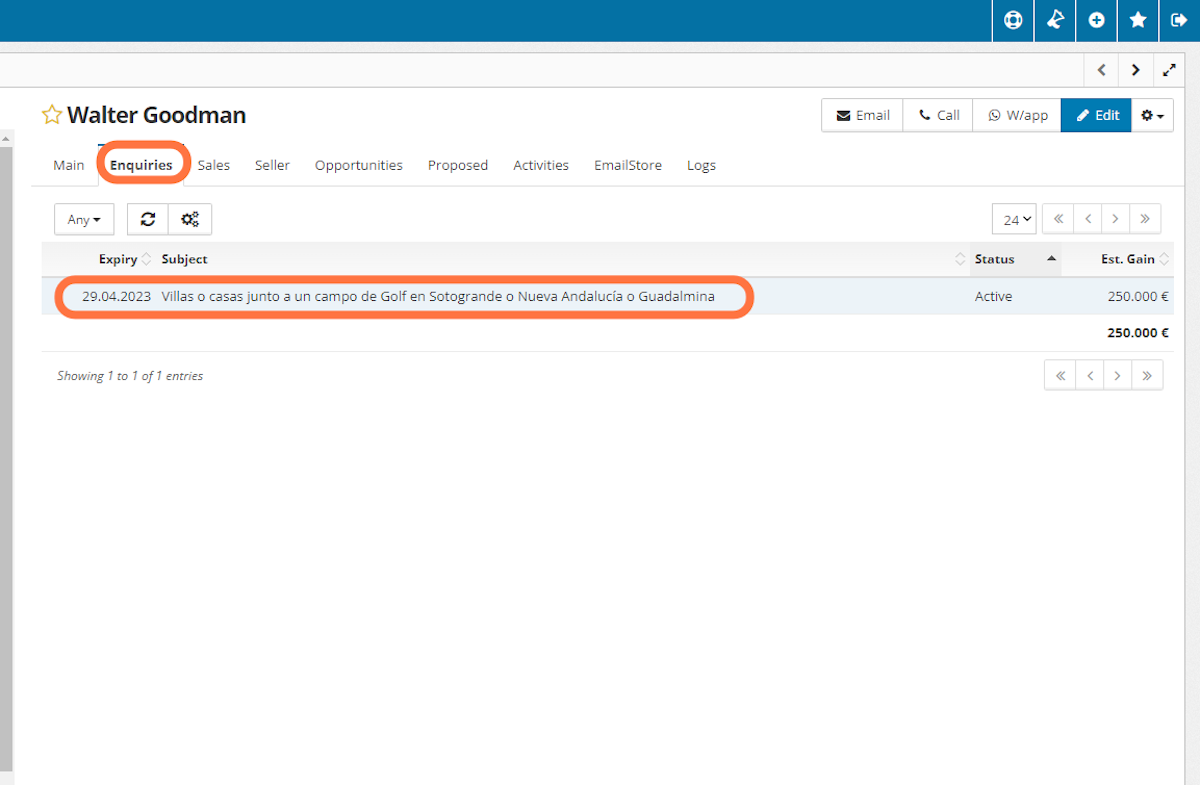Open list settings via the gears icon
Screen dimensions: 1200x785
[190, 219]
